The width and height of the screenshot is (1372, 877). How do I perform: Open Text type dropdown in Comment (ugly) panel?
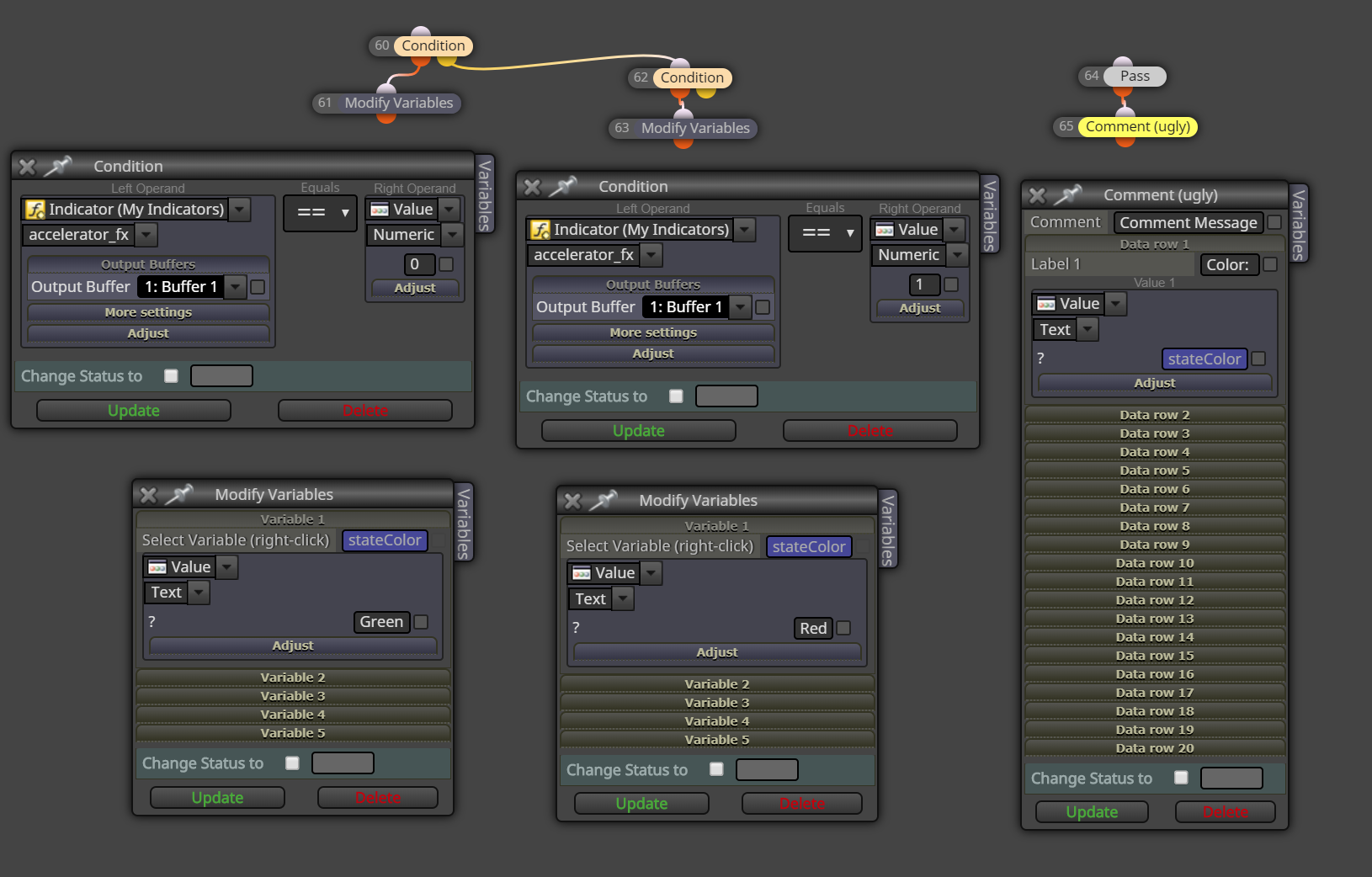point(1088,330)
